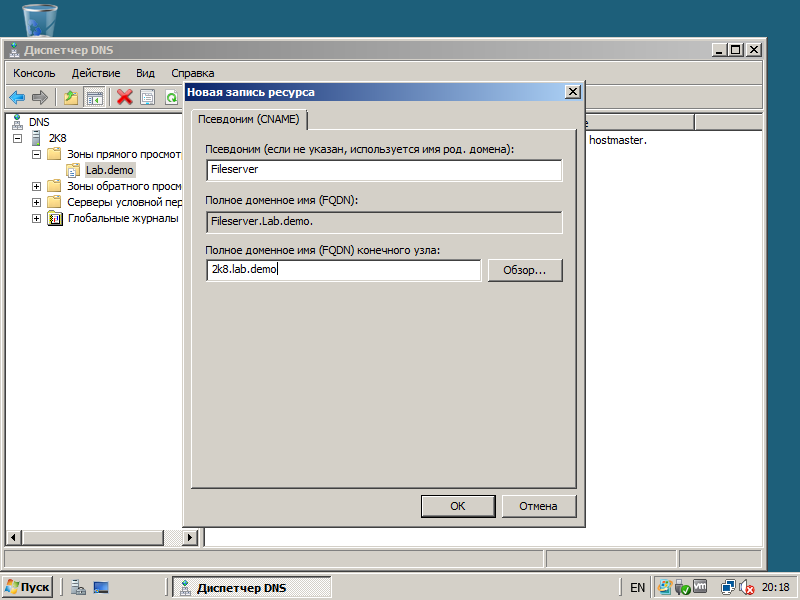Select the 2K8 server tree label
The height and width of the screenshot is (600, 800).
(58, 138)
